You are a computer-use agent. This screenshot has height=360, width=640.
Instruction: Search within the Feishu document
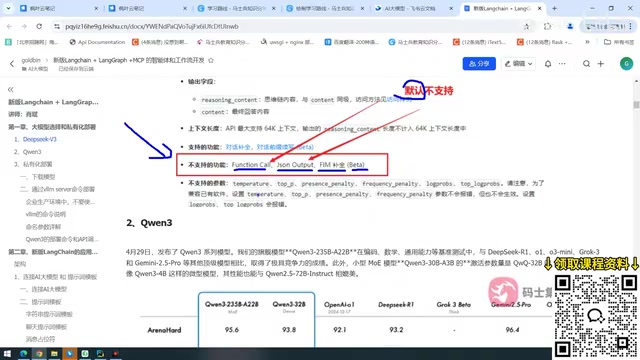pos(586,64)
